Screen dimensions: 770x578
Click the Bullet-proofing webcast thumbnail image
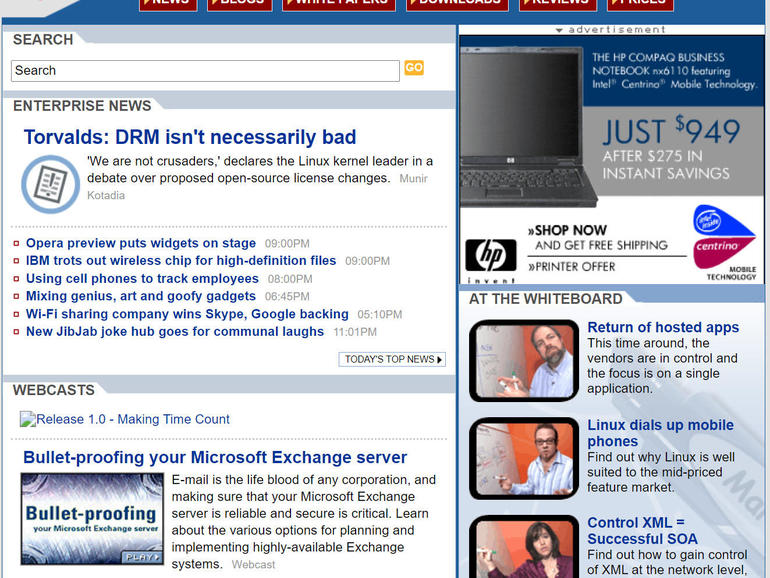pos(92,519)
